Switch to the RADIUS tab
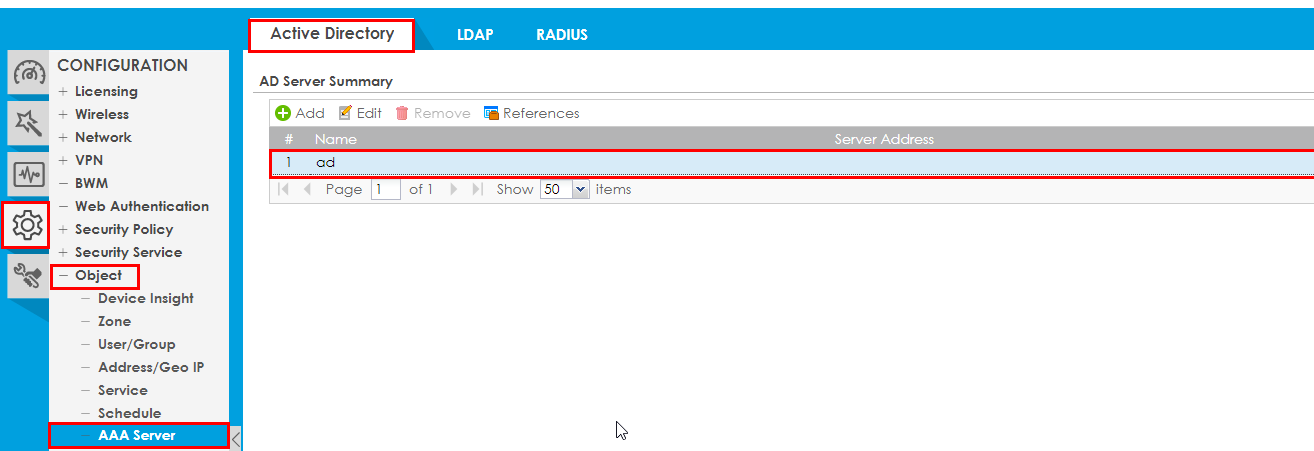Image resolution: width=1314 pixels, height=451 pixels. tap(561, 34)
